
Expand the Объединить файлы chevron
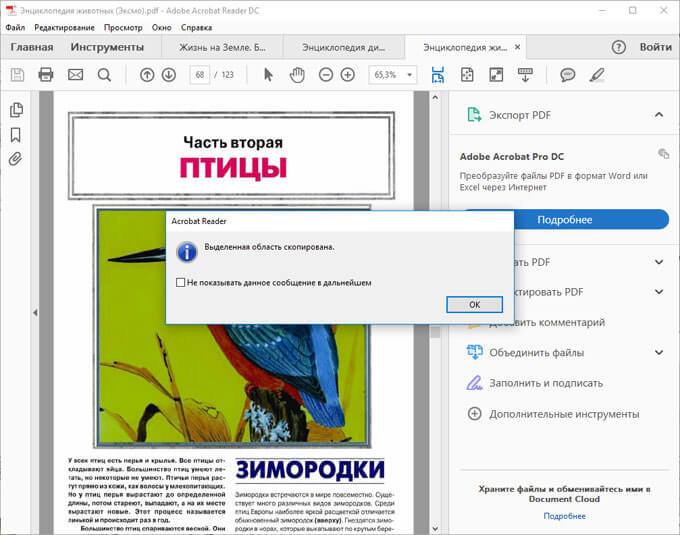[x=659, y=352]
